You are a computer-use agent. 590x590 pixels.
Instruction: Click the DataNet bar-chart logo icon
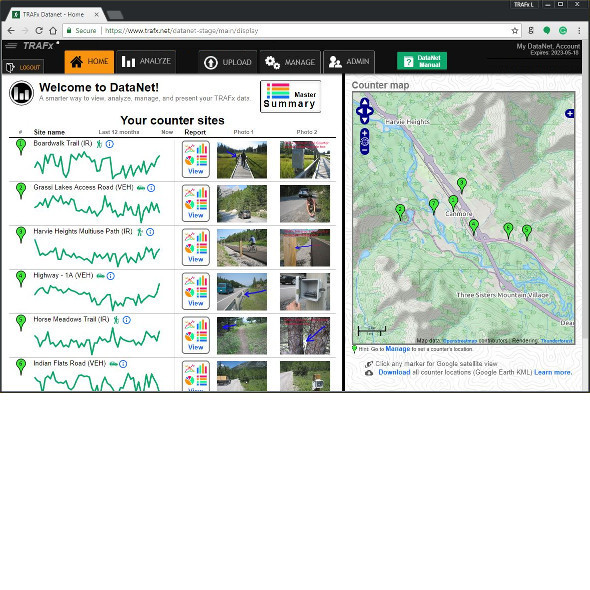tap(21, 93)
